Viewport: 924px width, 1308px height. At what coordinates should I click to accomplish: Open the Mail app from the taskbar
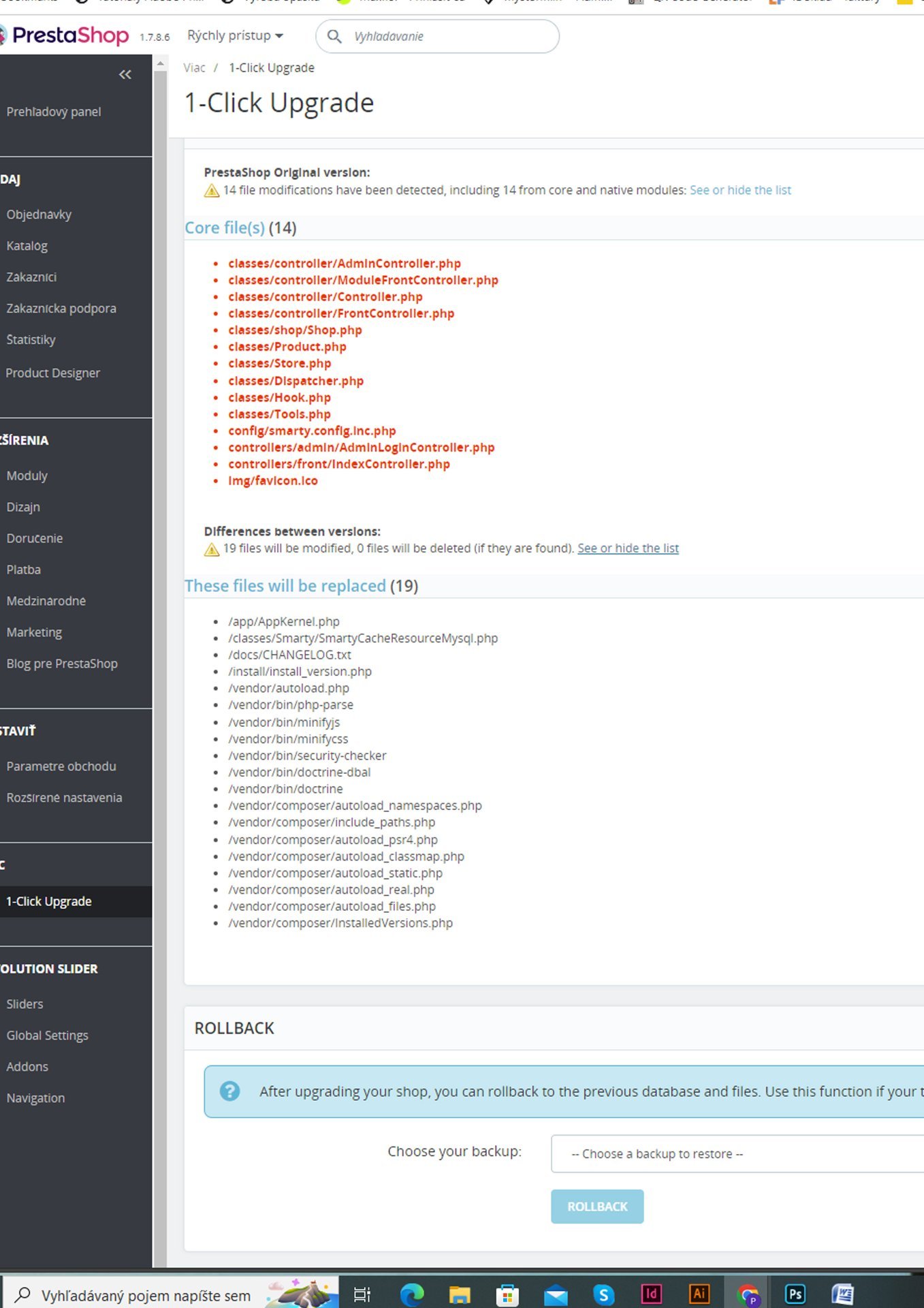556,1294
